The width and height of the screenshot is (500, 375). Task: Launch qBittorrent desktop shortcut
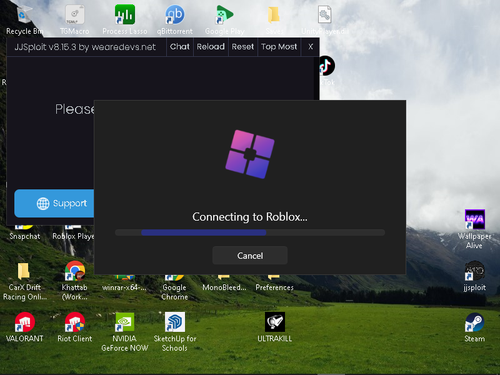click(175, 19)
